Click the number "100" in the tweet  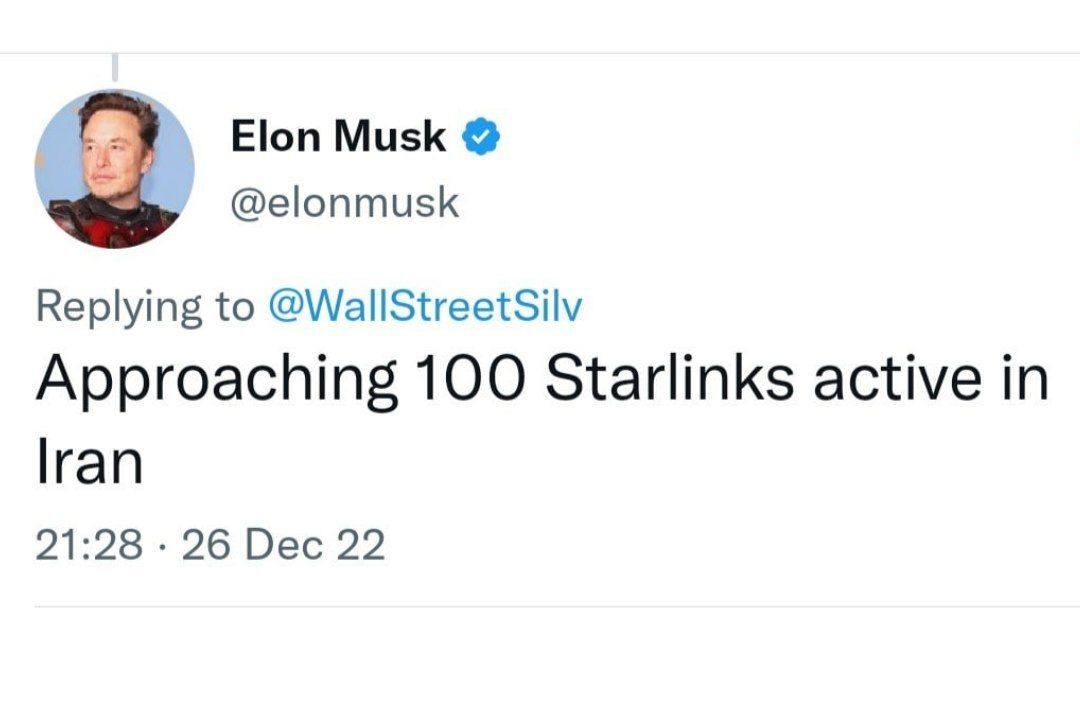point(470,381)
